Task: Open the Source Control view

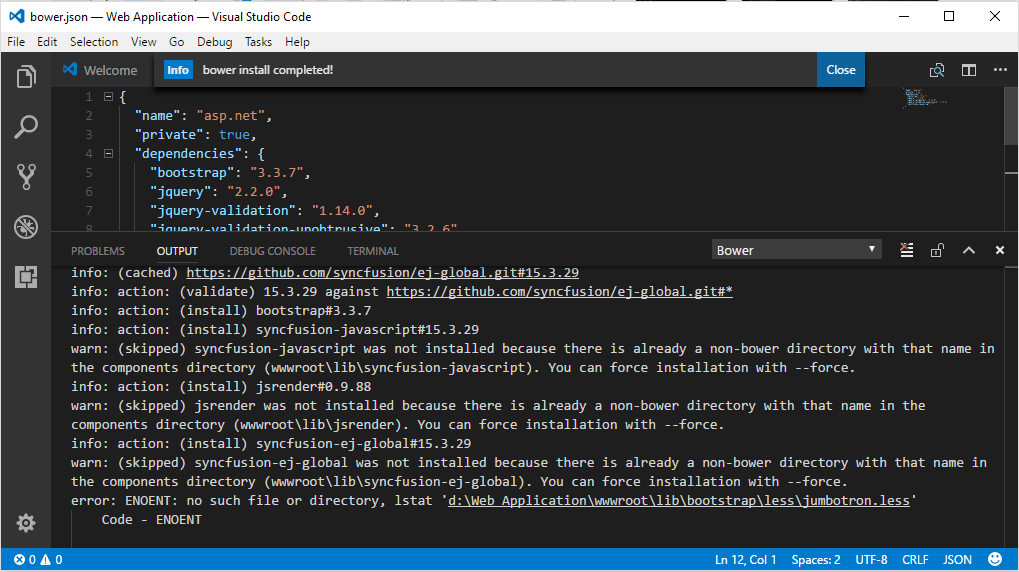Action: coord(26,177)
